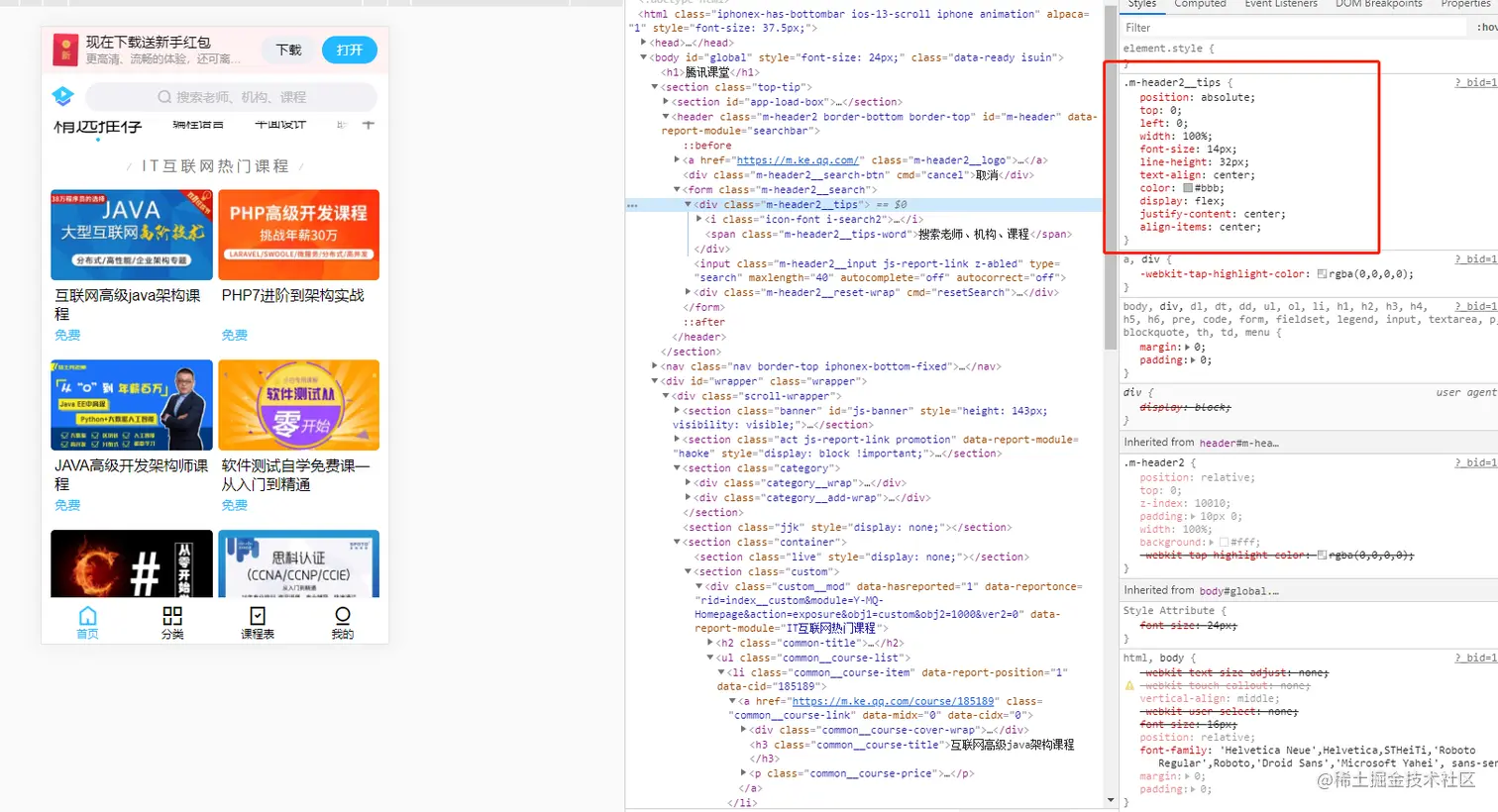The image size is (1498, 812).
Task: Open the 分类 category icon in the bottom nav
Action: pyautogui.click(x=172, y=622)
